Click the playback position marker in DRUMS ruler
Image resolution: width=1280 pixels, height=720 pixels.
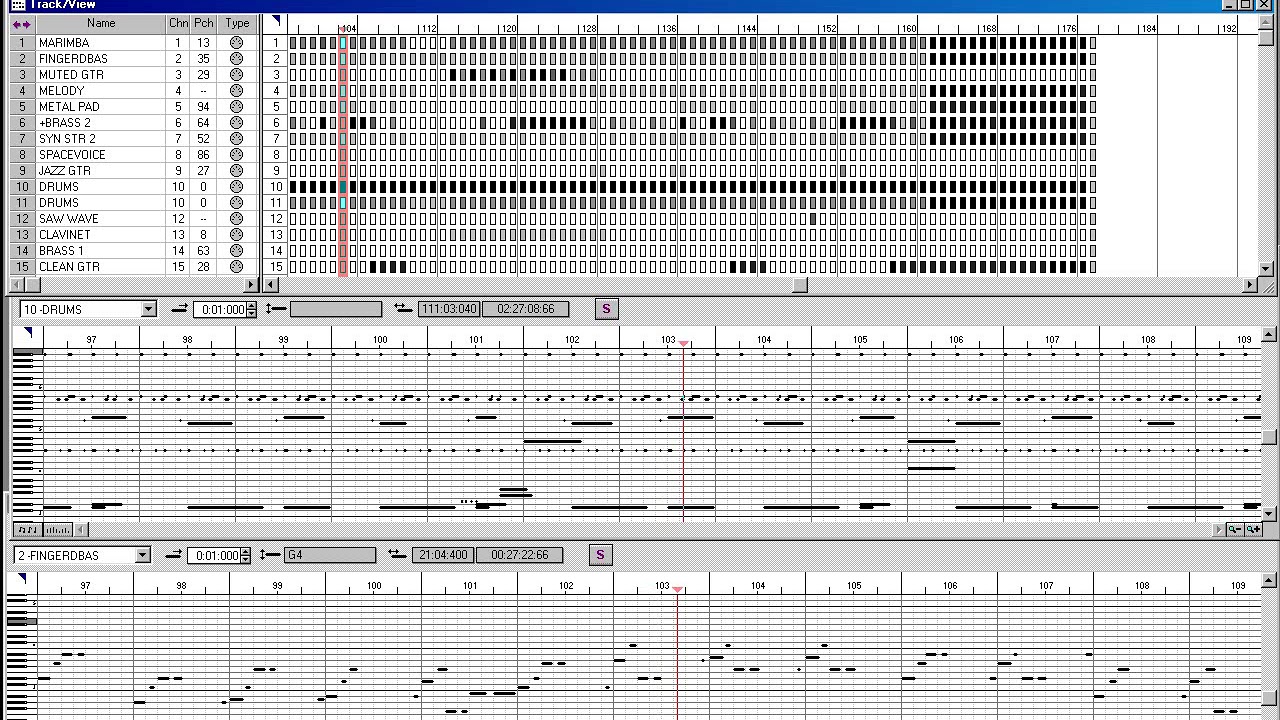click(684, 344)
